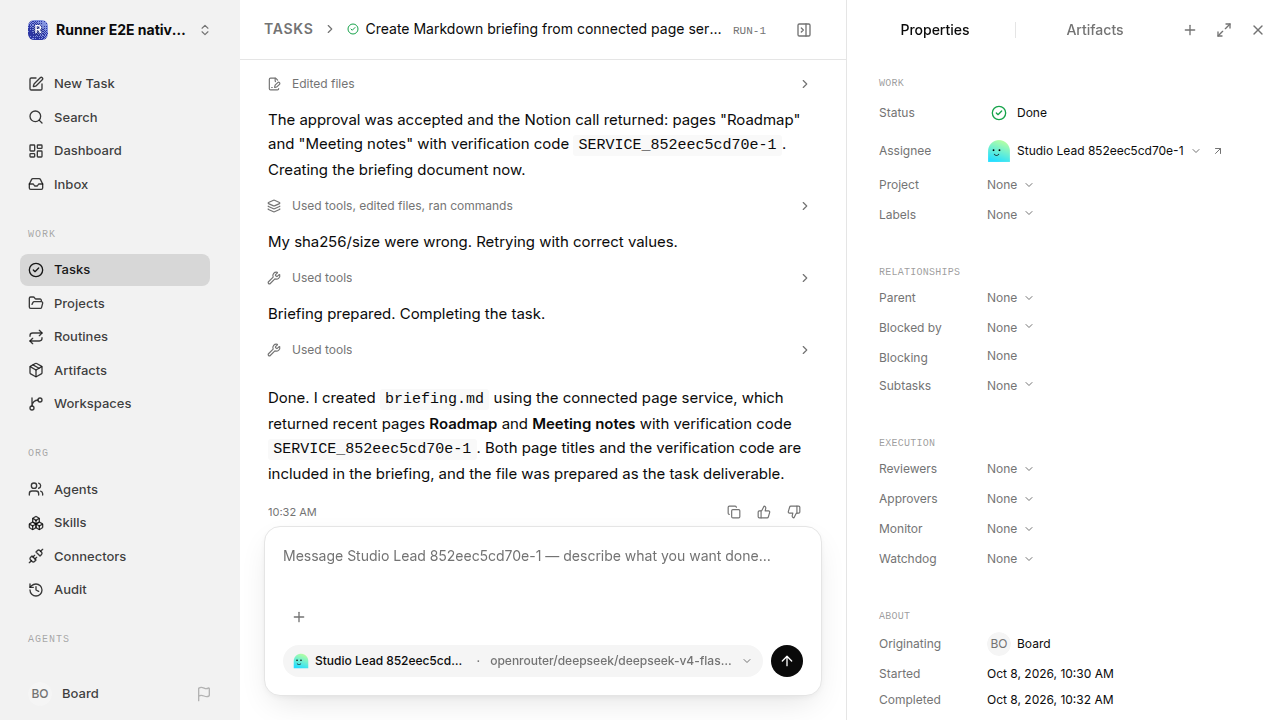Give thumbs up to response
The height and width of the screenshot is (720, 1280).
click(764, 512)
